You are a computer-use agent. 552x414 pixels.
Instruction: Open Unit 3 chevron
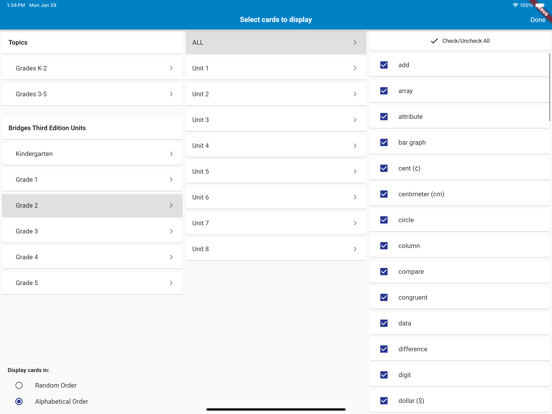(355, 120)
